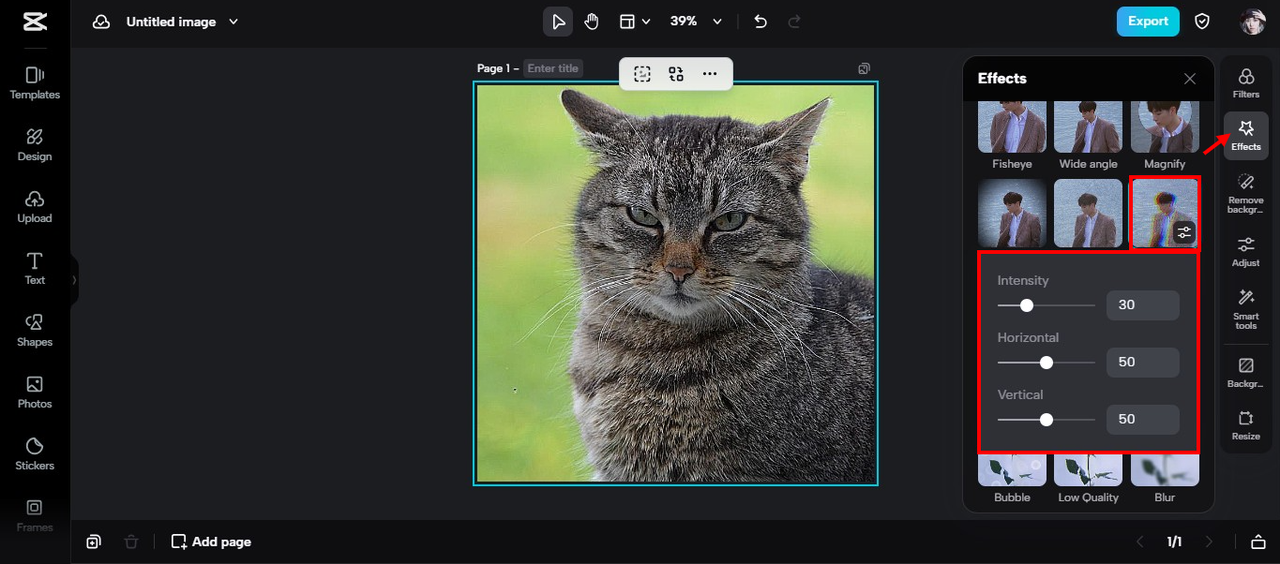Click the Horizontal slider handle
Image resolution: width=1280 pixels, height=564 pixels.
click(1046, 362)
